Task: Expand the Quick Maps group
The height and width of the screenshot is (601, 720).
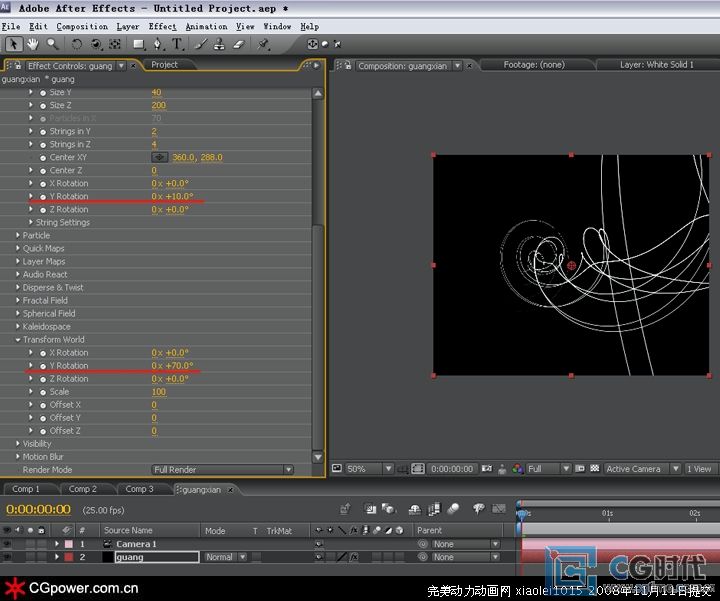Action: (x=17, y=248)
